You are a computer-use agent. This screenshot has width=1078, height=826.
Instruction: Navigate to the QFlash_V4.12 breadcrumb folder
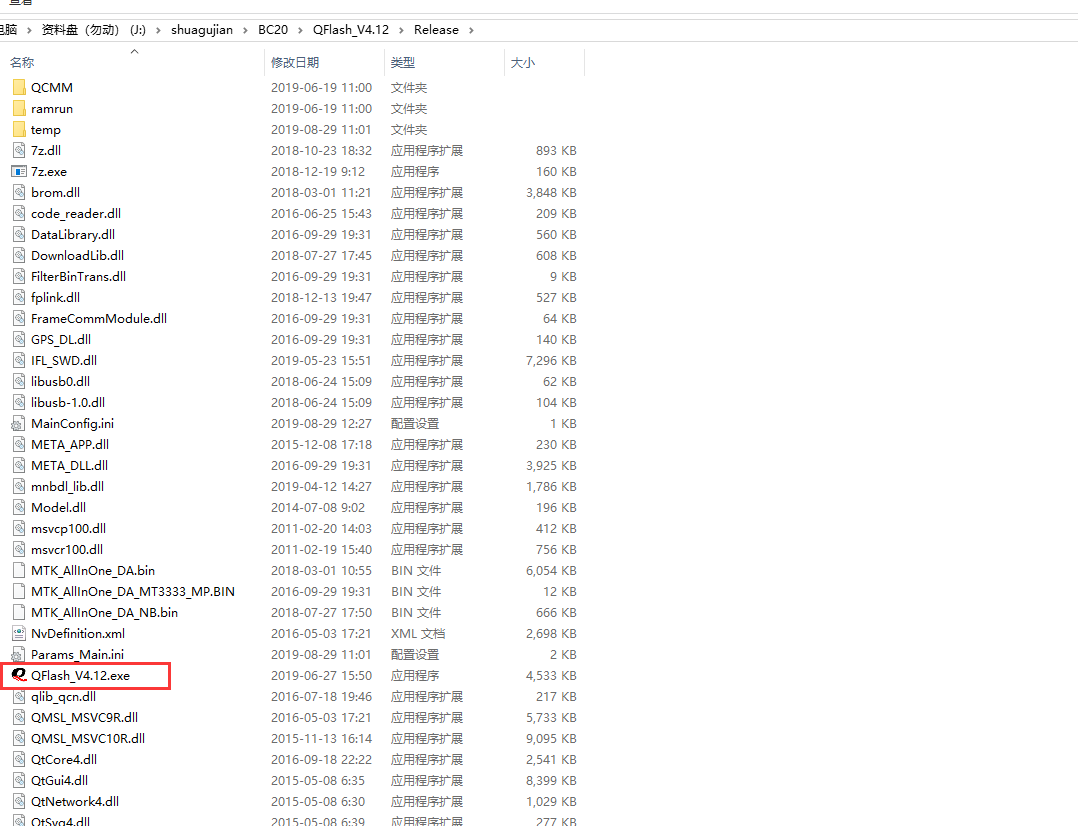point(351,30)
